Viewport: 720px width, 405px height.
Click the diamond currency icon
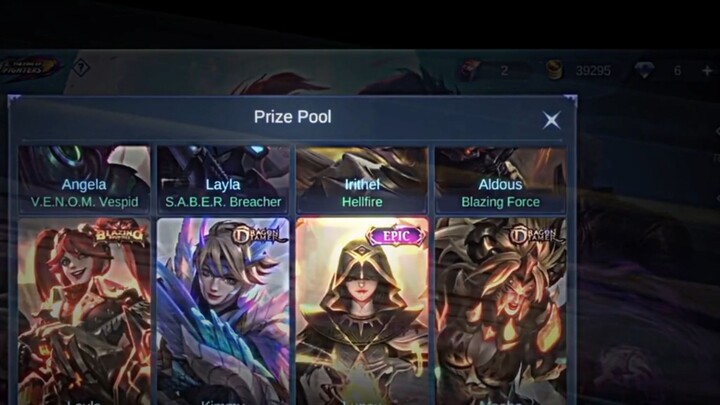(x=645, y=70)
